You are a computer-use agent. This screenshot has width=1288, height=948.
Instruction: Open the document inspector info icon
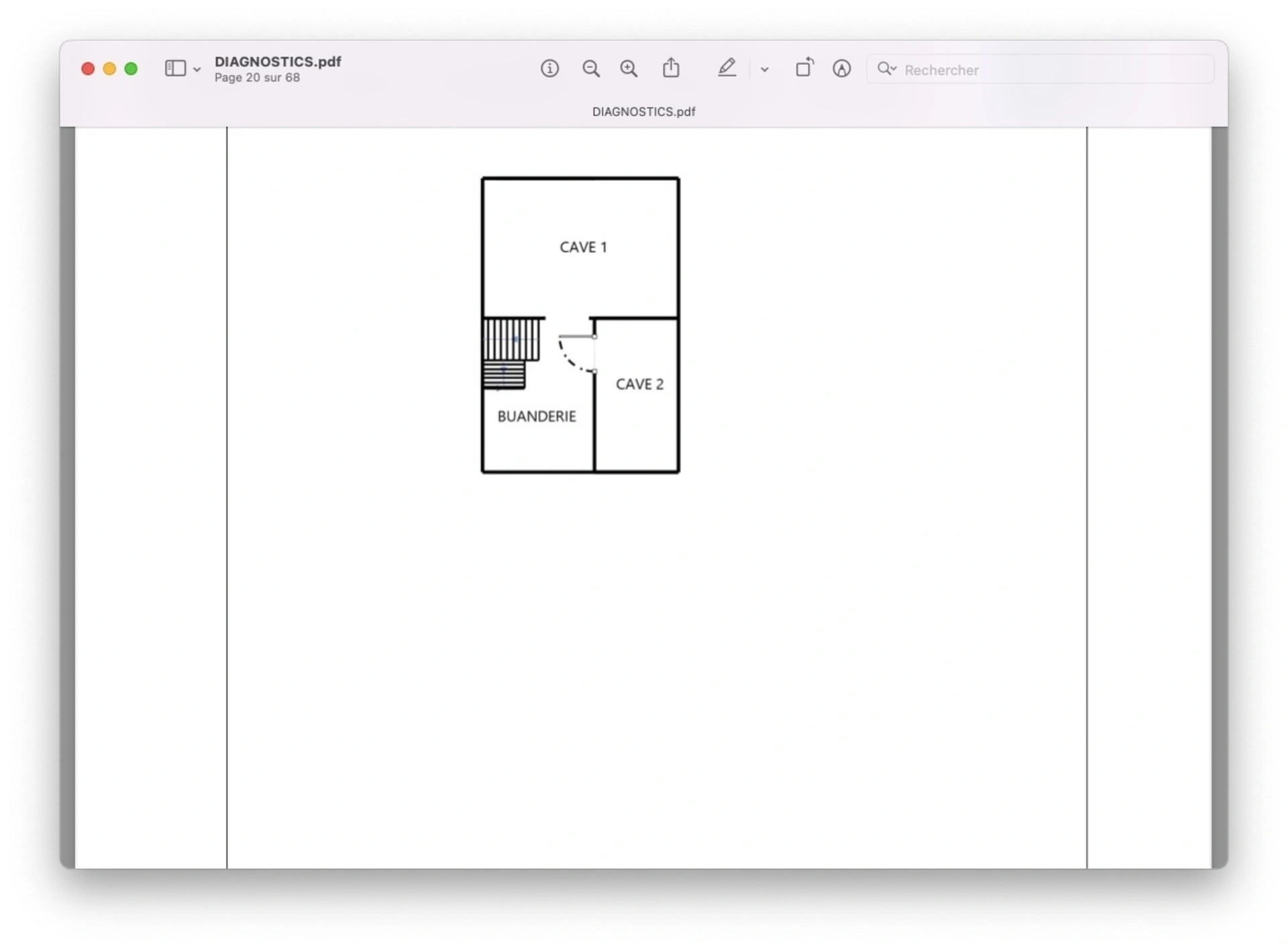click(x=549, y=68)
